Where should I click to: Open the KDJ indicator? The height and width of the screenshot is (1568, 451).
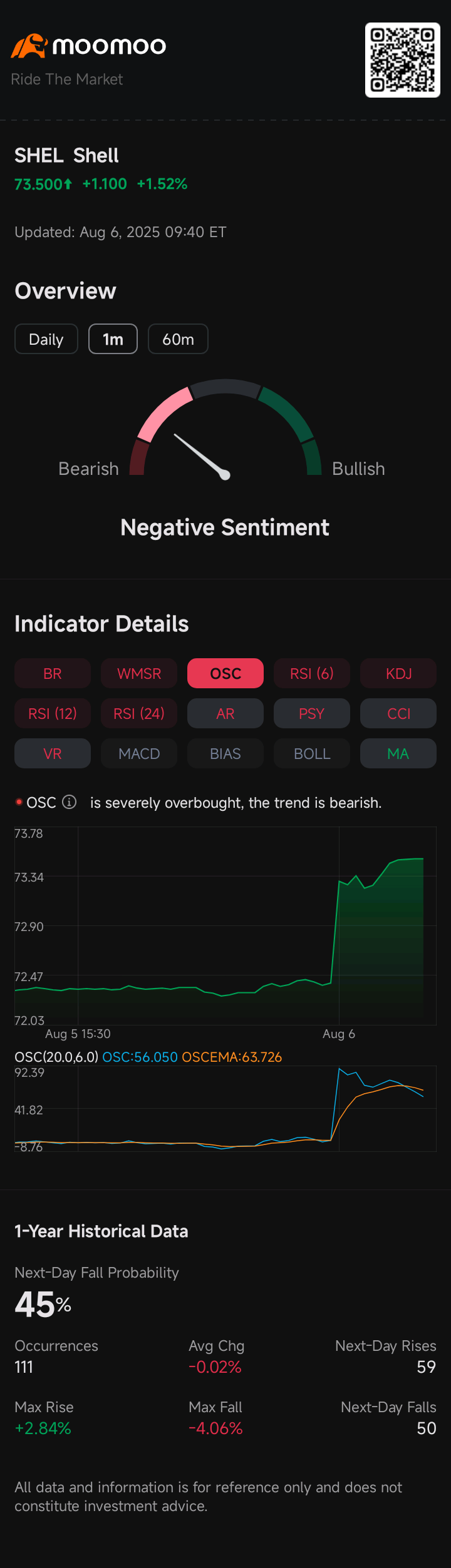[398, 673]
